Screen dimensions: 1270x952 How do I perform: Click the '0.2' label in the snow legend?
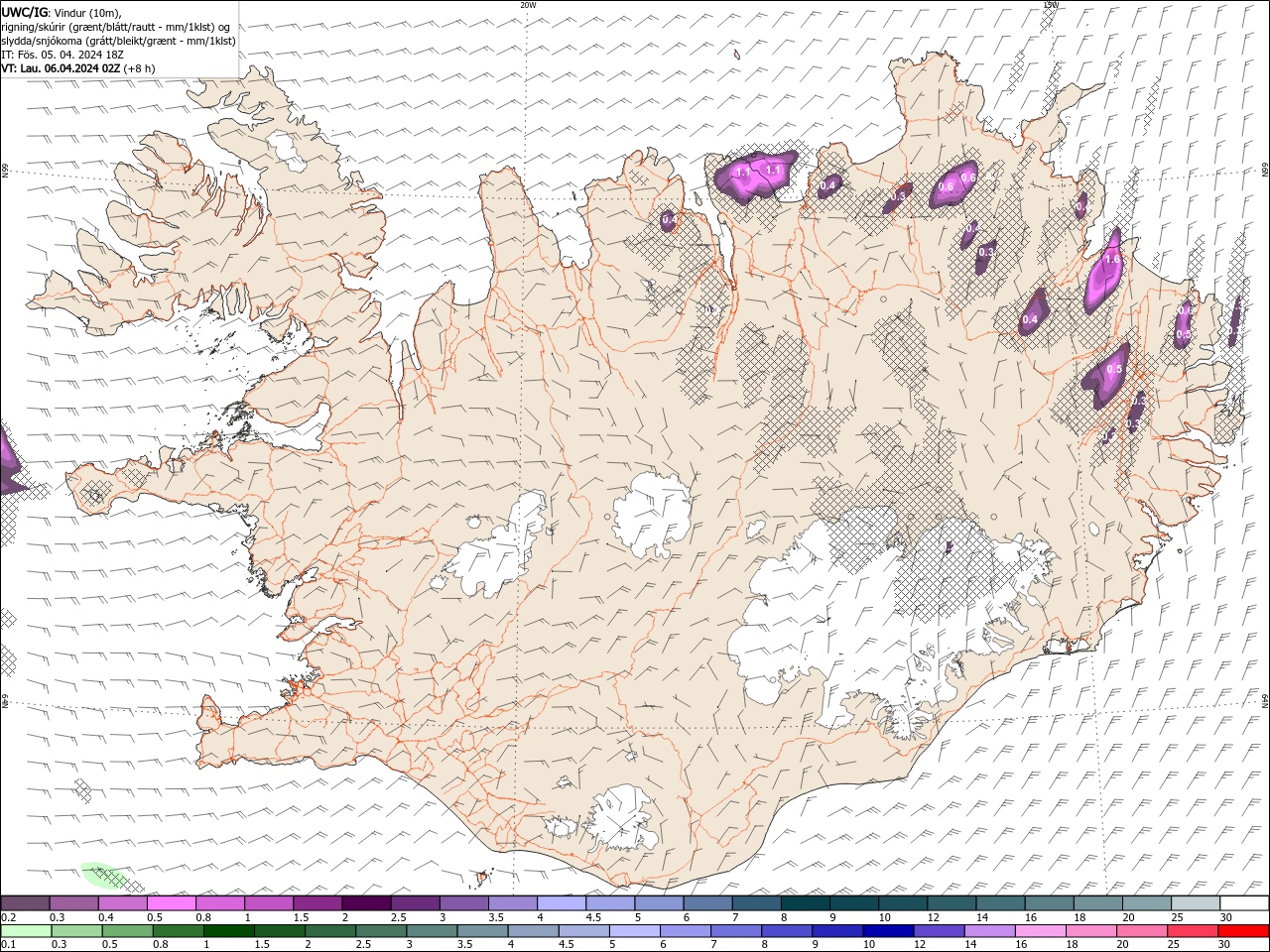[x=8, y=917]
